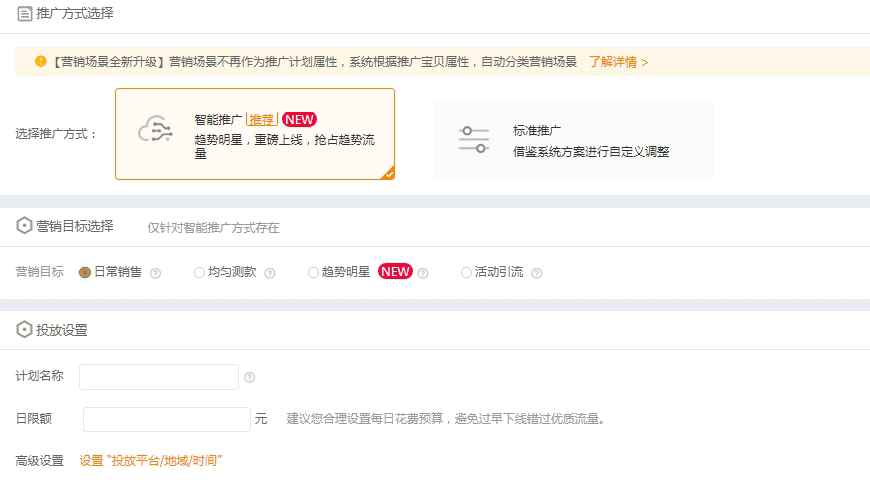
Task: Click the 计划名称 text input
Action: click(159, 377)
